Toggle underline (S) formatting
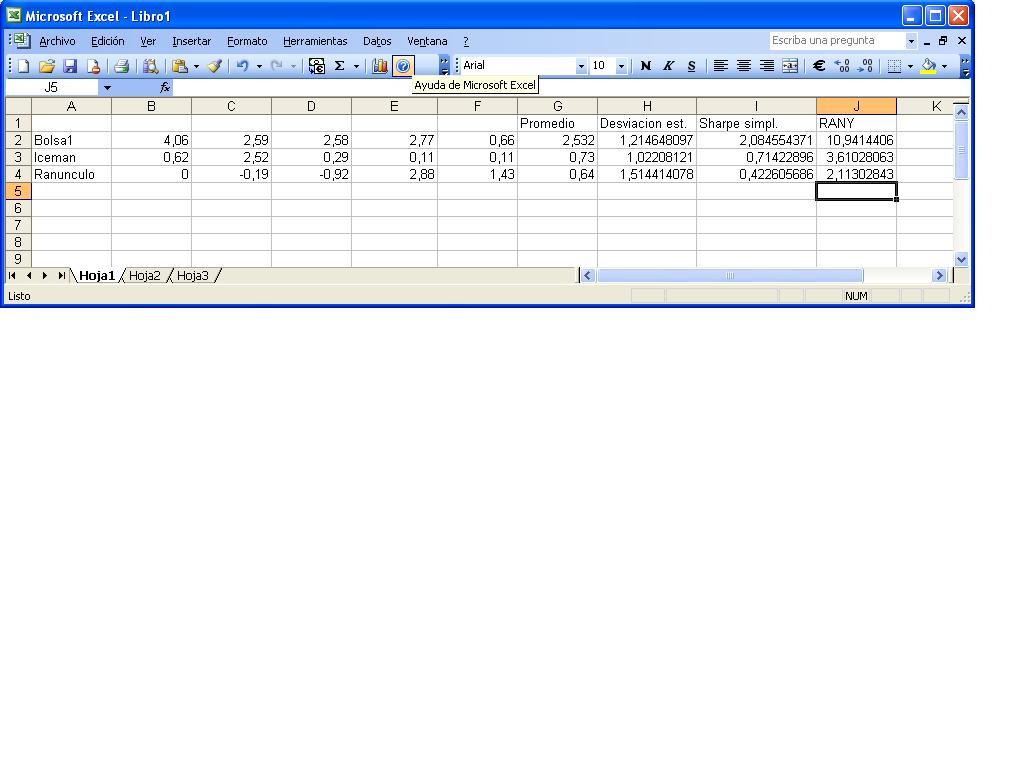This screenshot has width=1024, height=768. click(692, 66)
